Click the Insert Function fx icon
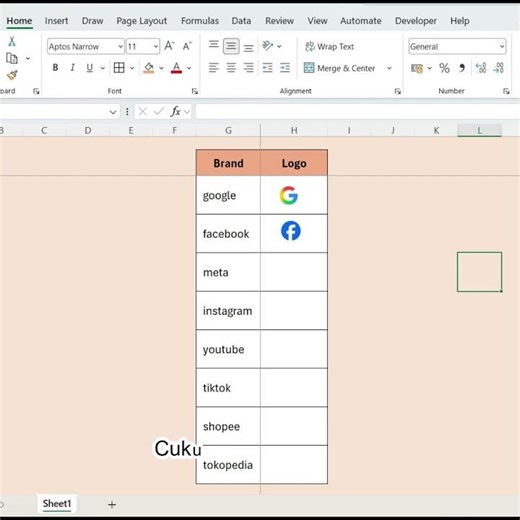Image resolution: width=520 pixels, height=520 pixels. [176, 111]
